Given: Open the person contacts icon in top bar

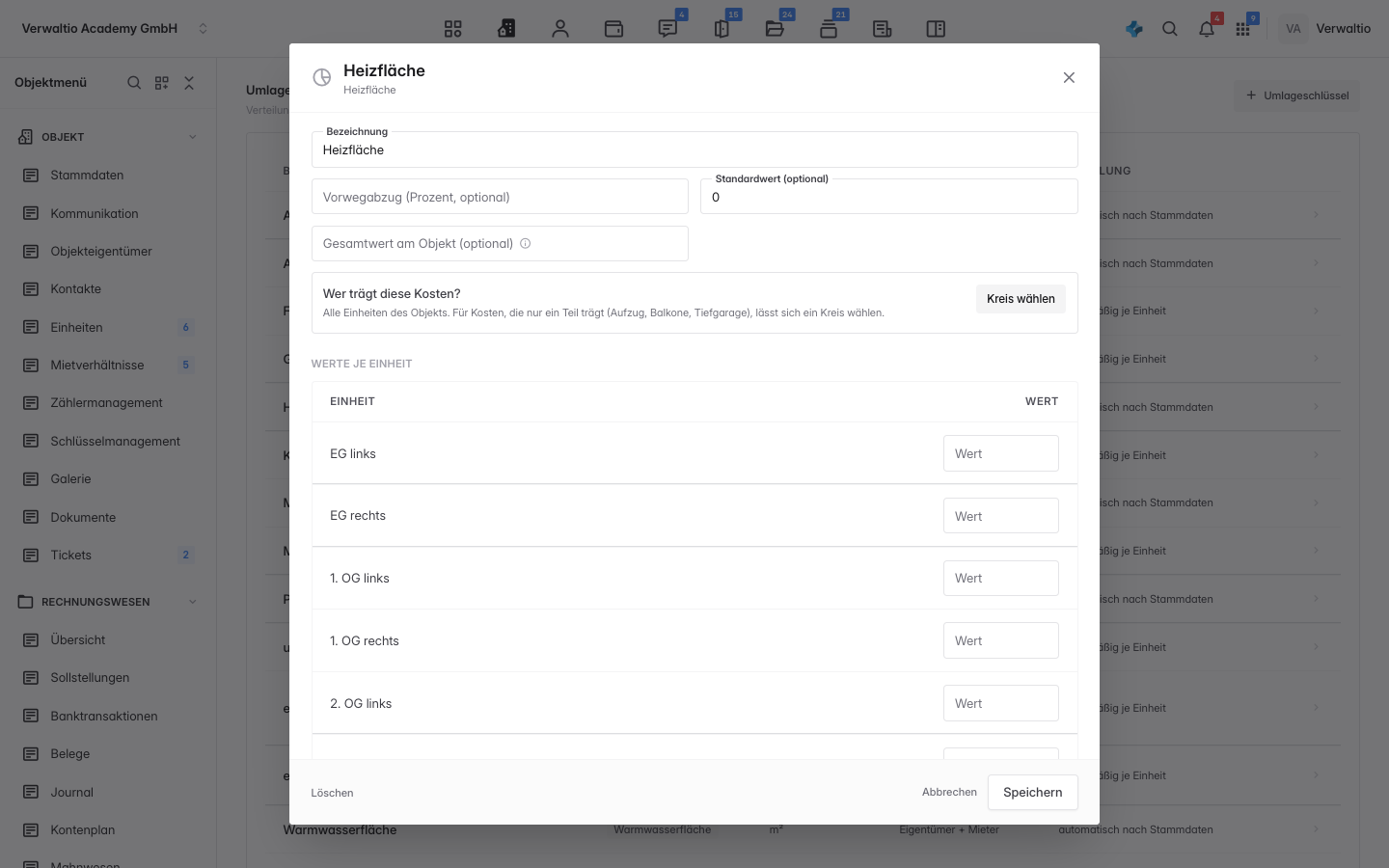Looking at the screenshot, I should 560,29.
